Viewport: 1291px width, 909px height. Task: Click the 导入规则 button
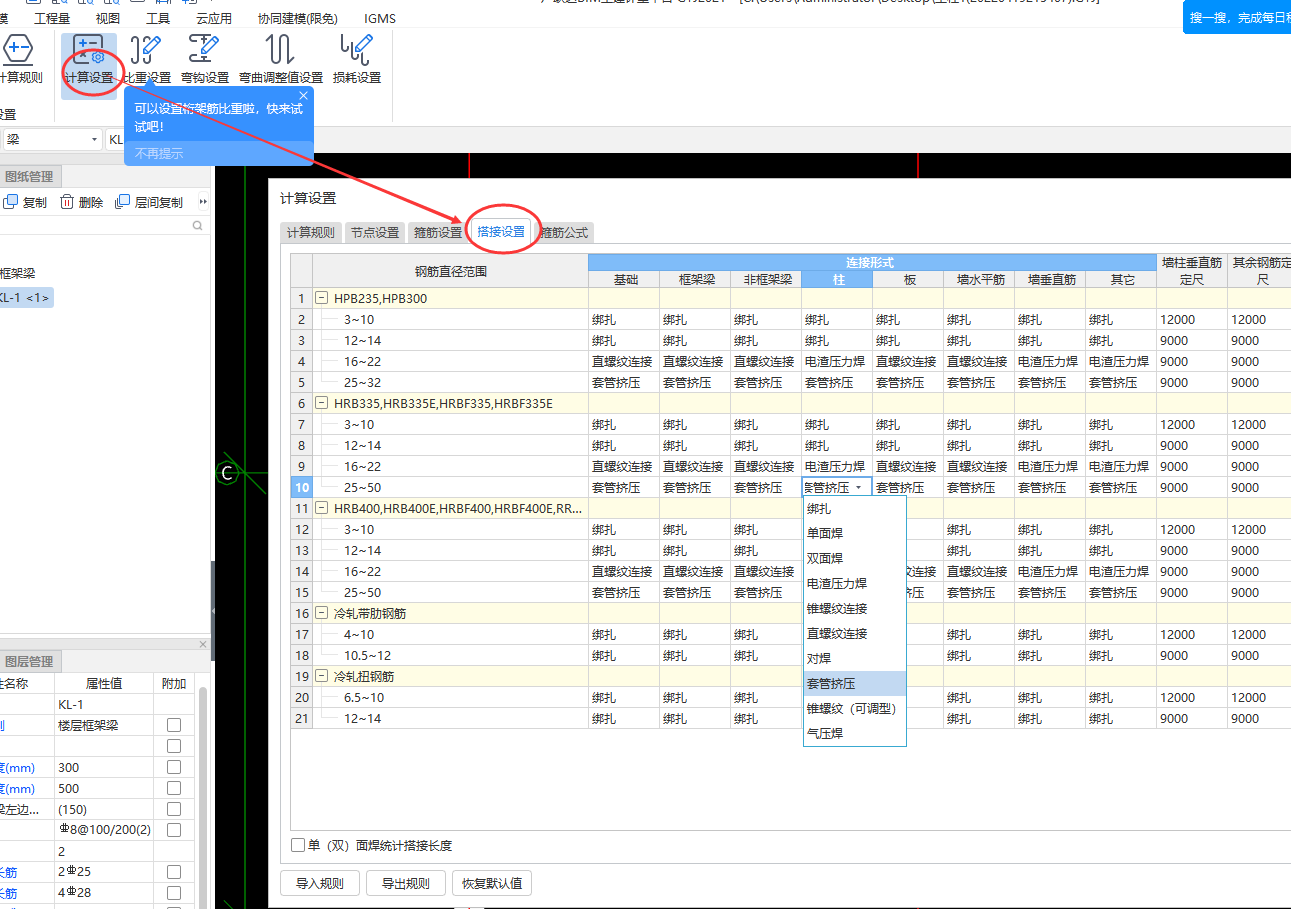click(x=320, y=883)
